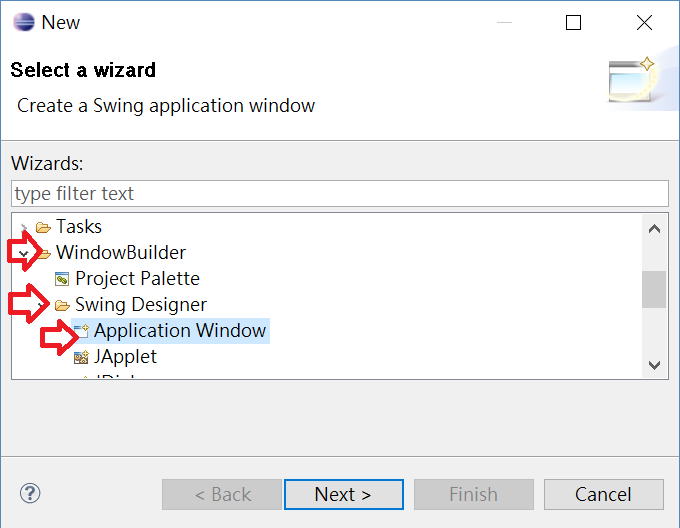Select the Application Window wizard
This screenshot has height=528, width=680.
(180, 331)
